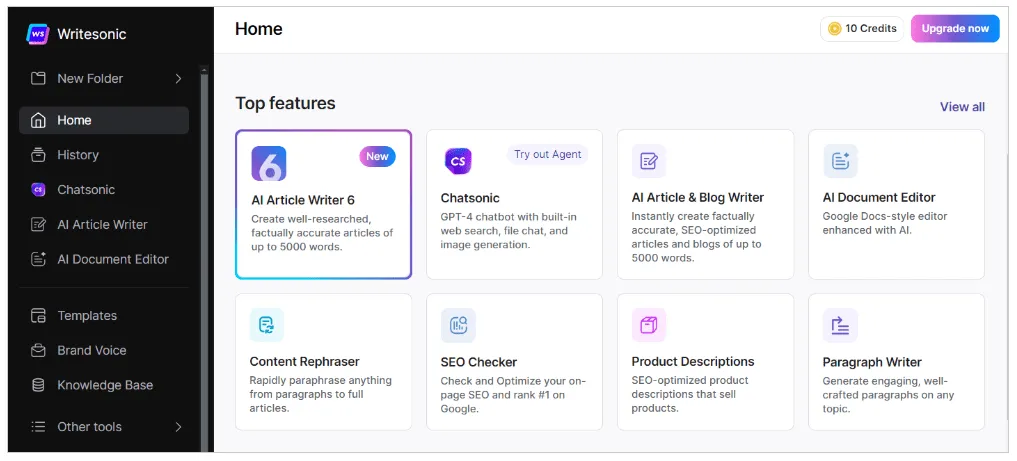Click the Try out Agent badge
The height and width of the screenshot is (461, 1017).
click(547, 154)
